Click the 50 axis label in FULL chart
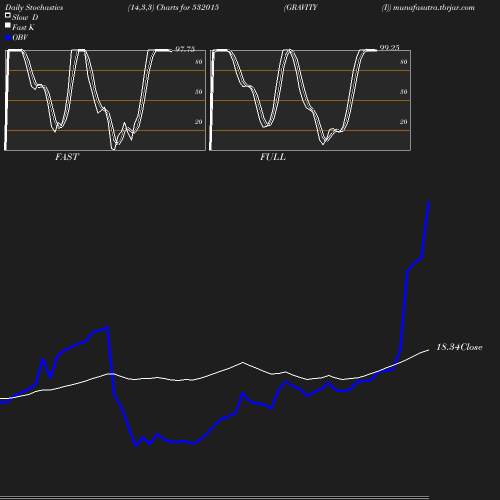 [x=404, y=92]
